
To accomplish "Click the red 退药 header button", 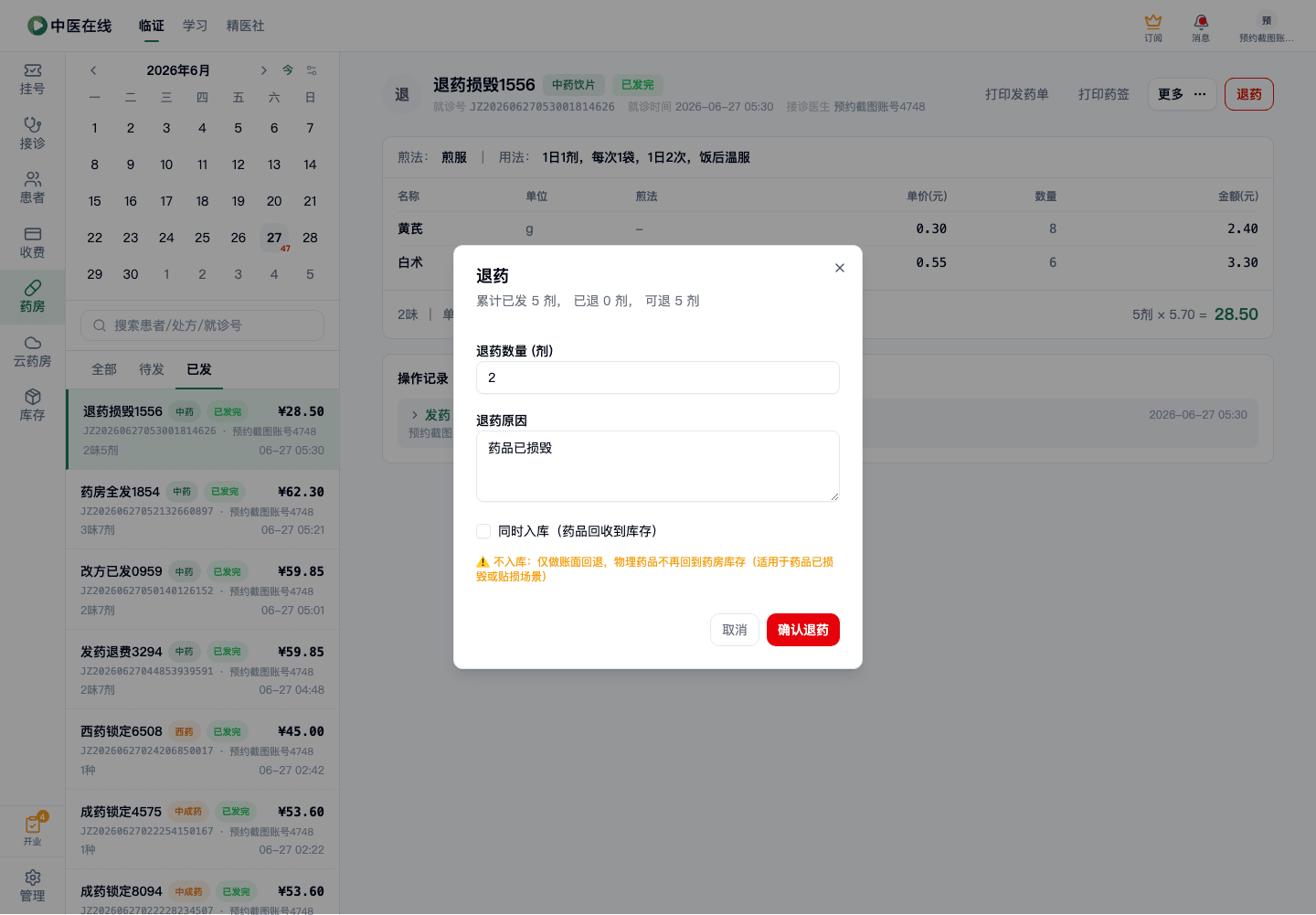I will point(1249,94).
